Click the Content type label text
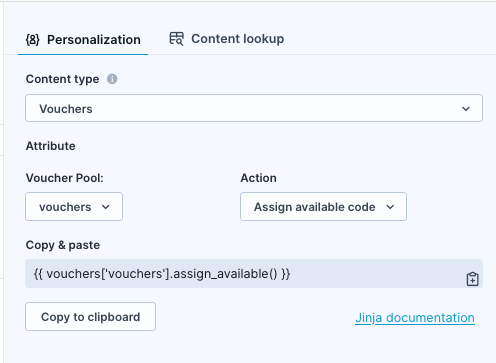Image resolution: width=496 pixels, height=363 pixels. pos(63,79)
